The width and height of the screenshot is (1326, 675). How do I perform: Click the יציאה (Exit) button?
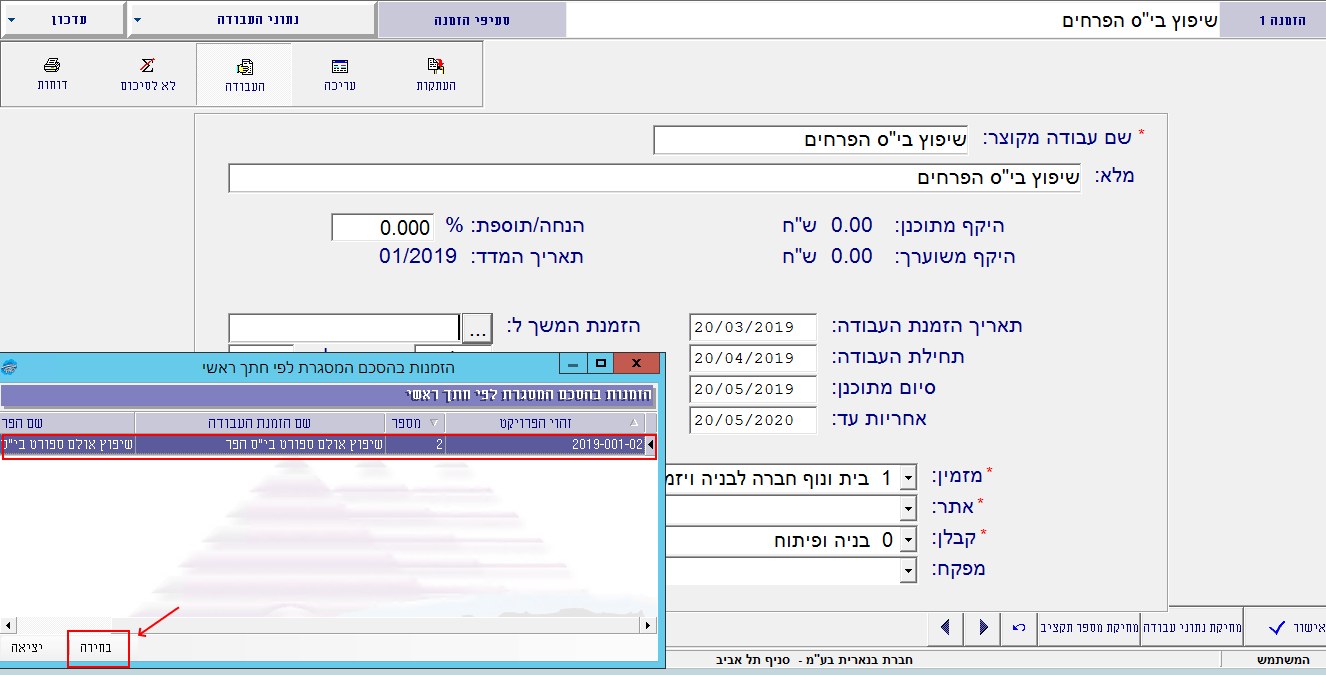(28, 648)
